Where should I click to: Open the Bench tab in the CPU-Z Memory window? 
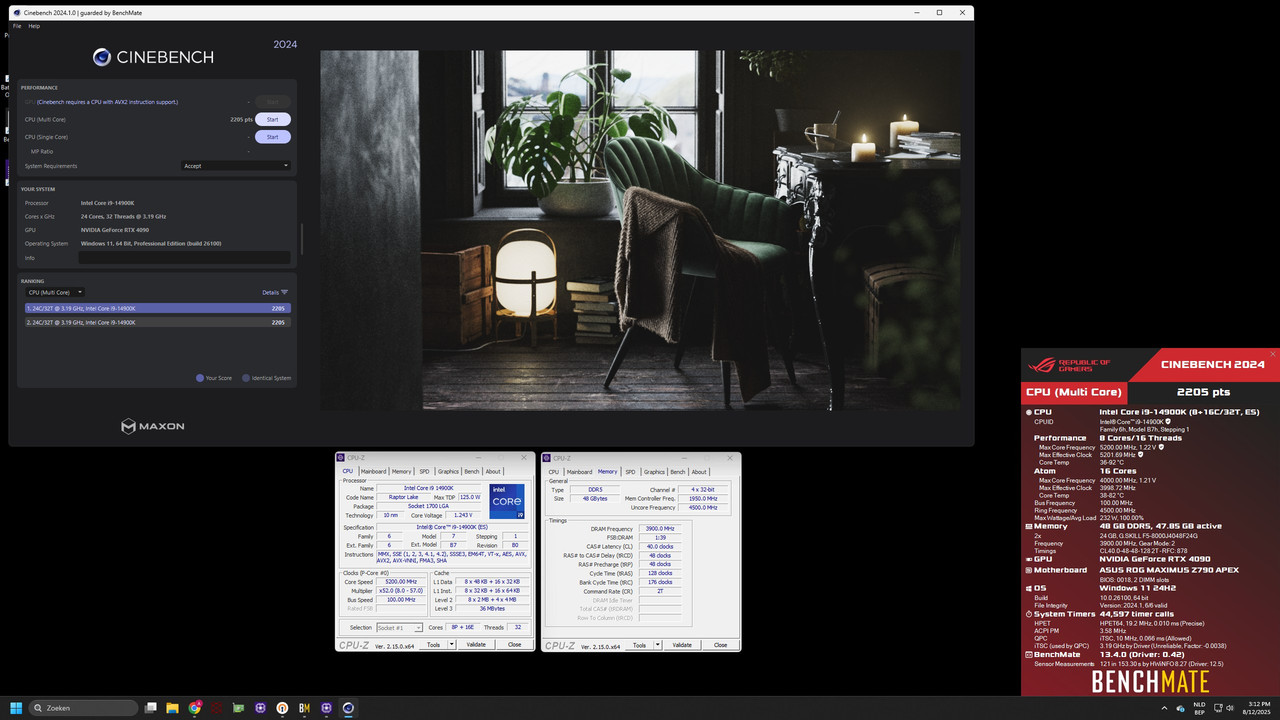678,472
